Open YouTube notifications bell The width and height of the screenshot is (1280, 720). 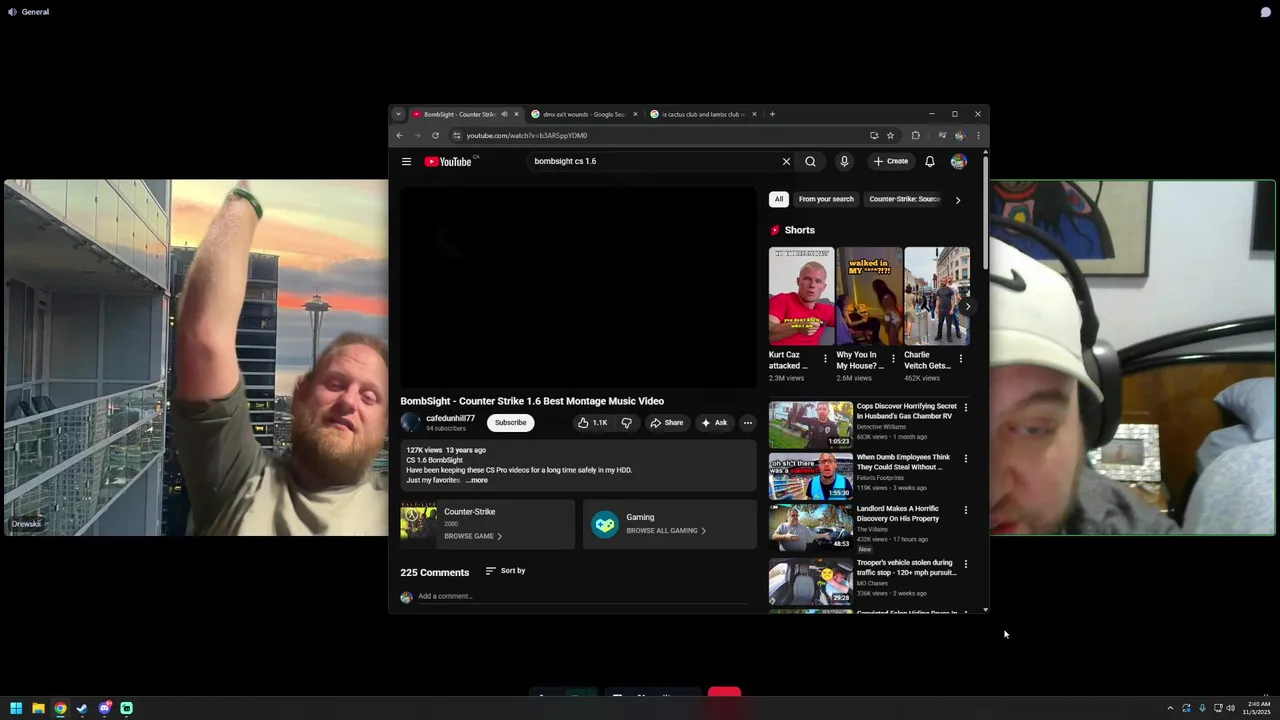(x=930, y=161)
